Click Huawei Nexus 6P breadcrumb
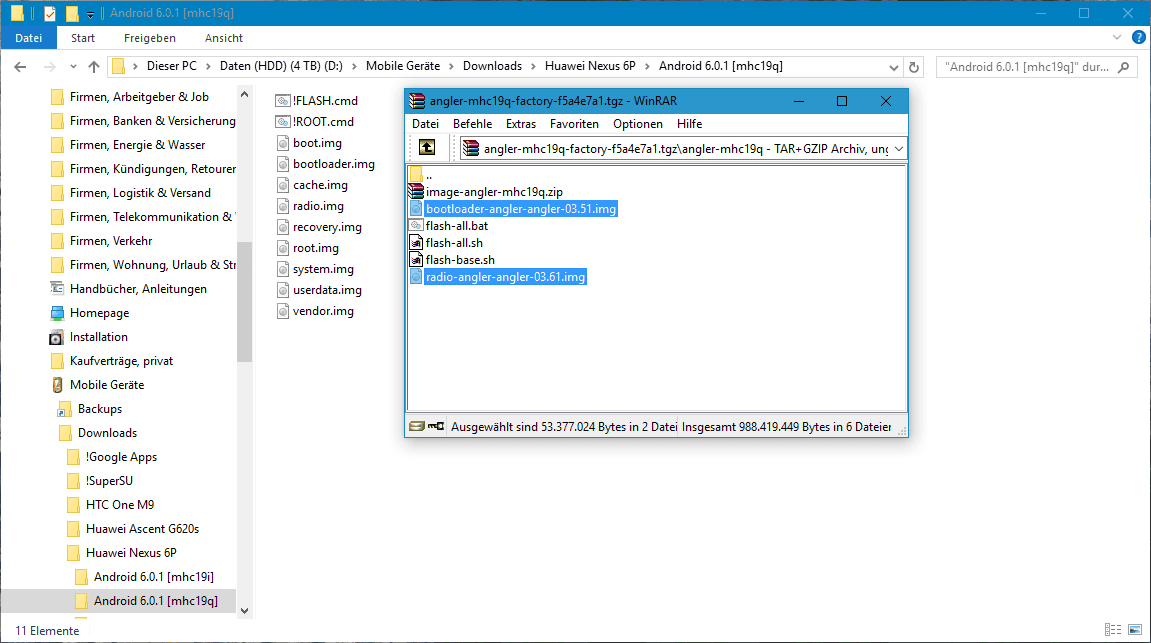 click(x=590, y=66)
